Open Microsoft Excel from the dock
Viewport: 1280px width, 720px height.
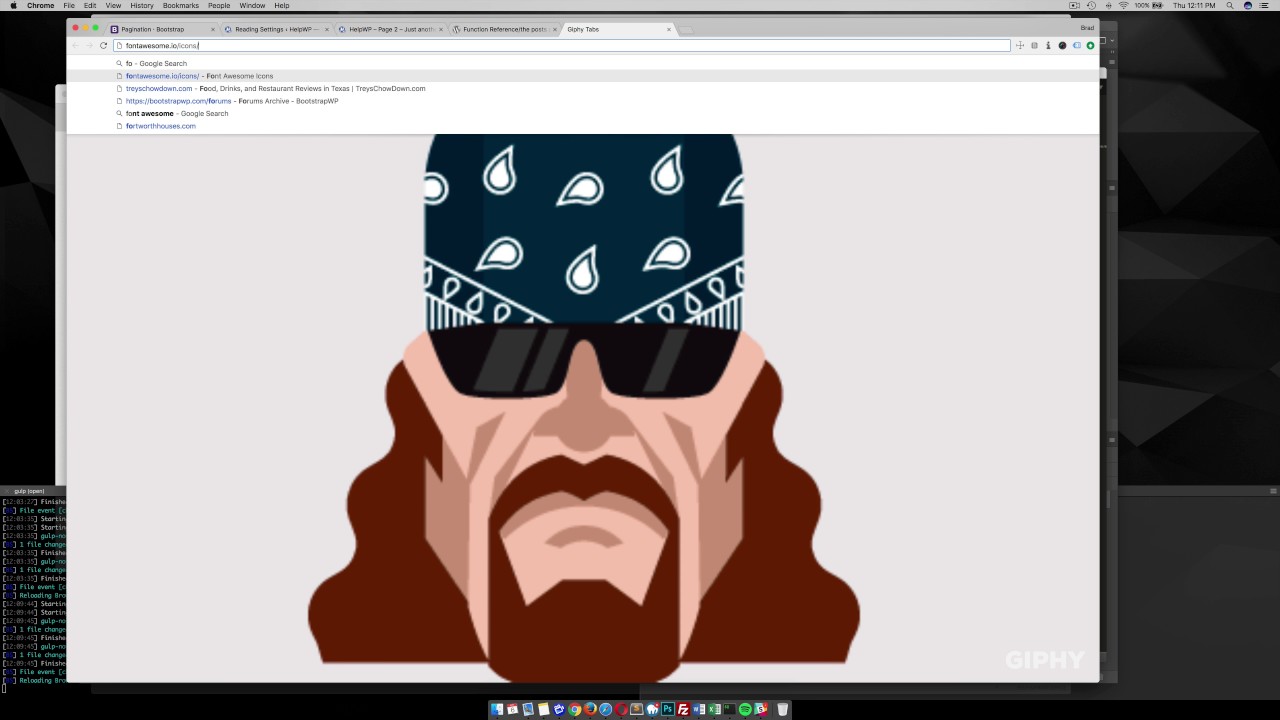tap(714, 709)
